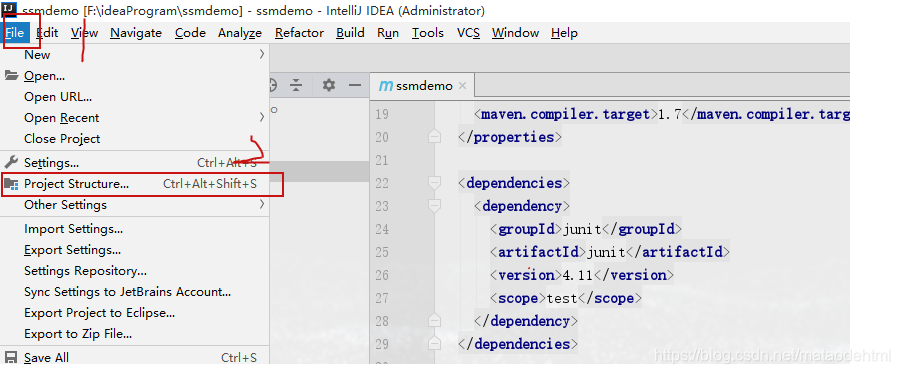Click the junit groupId text
This screenshot has height=374, width=900.
click(582, 229)
